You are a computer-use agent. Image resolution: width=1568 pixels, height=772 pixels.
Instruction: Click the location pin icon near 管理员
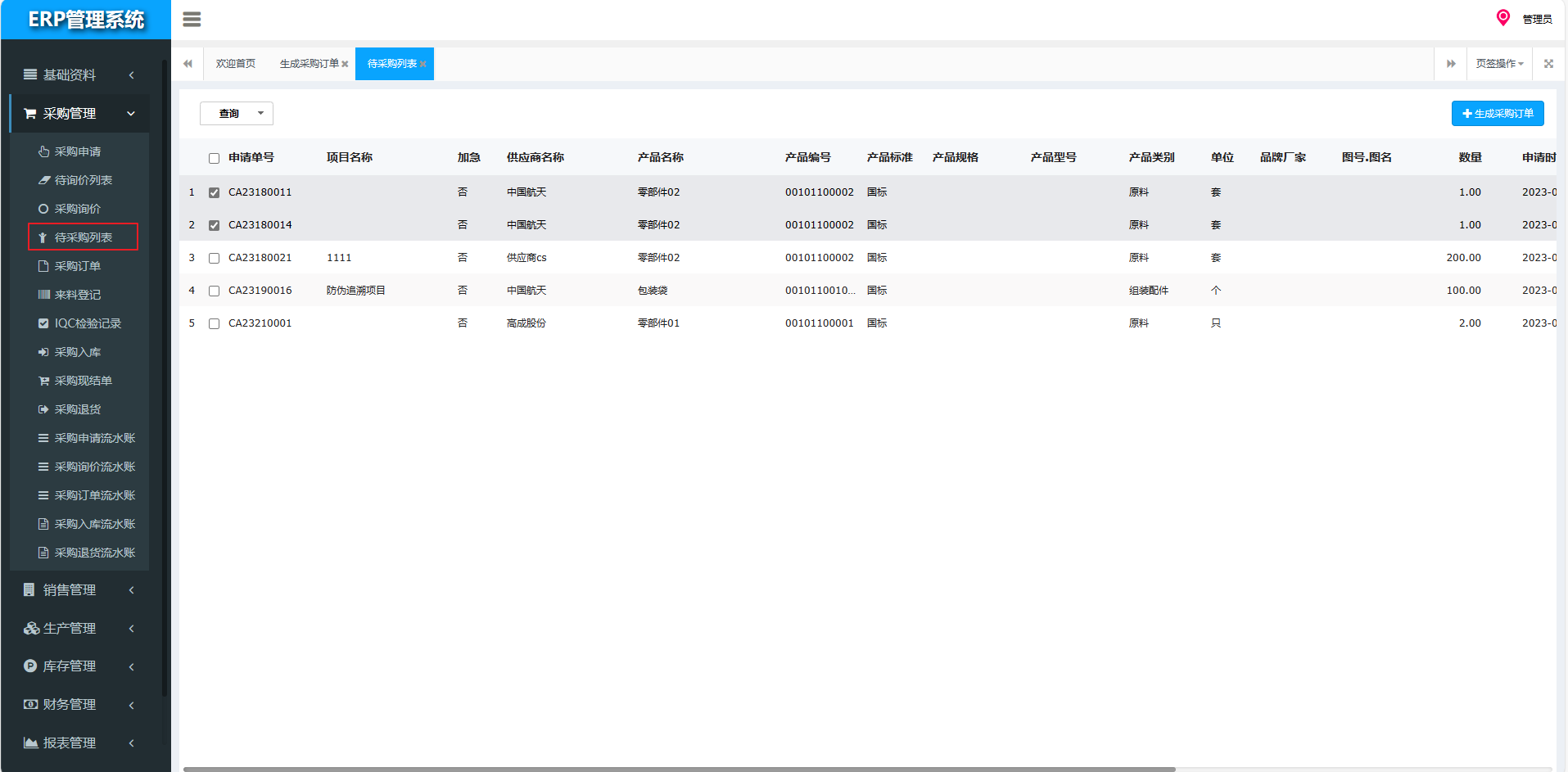click(x=1502, y=18)
